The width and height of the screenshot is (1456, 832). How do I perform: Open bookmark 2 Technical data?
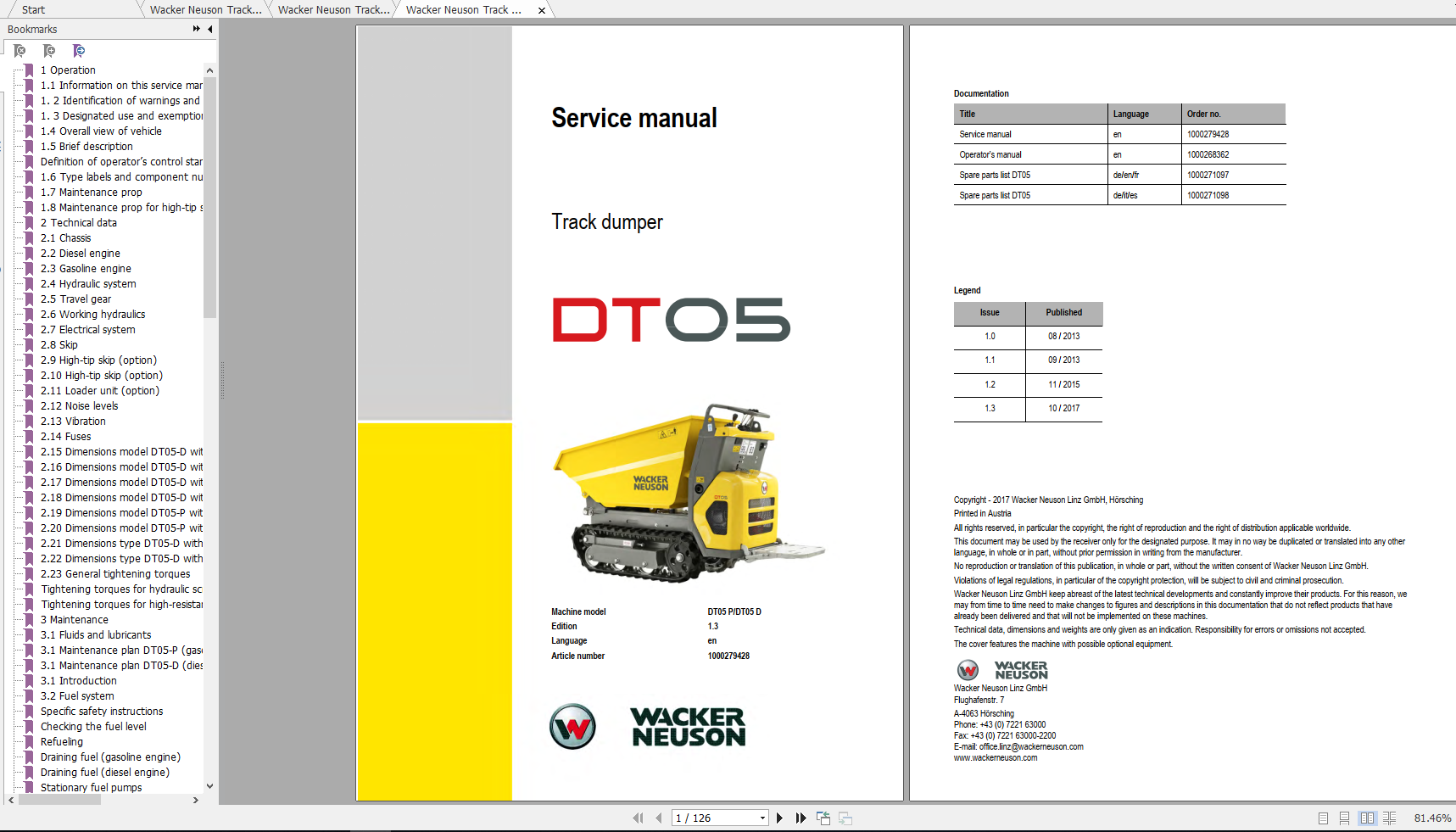pyautogui.click(x=79, y=223)
